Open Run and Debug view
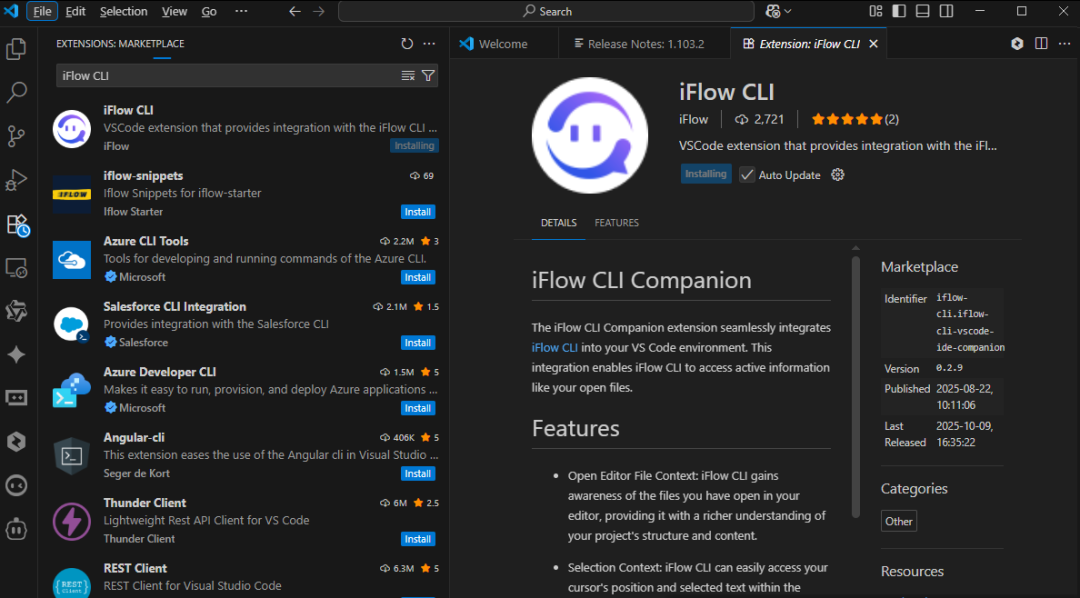 point(16,180)
